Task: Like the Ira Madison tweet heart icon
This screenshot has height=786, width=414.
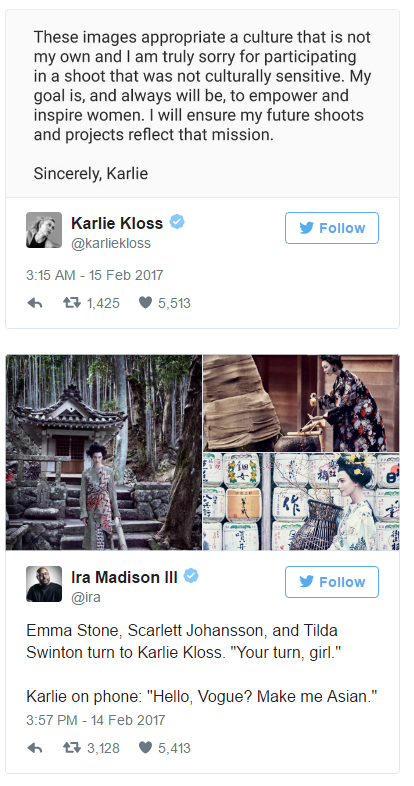Action: point(145,748)
